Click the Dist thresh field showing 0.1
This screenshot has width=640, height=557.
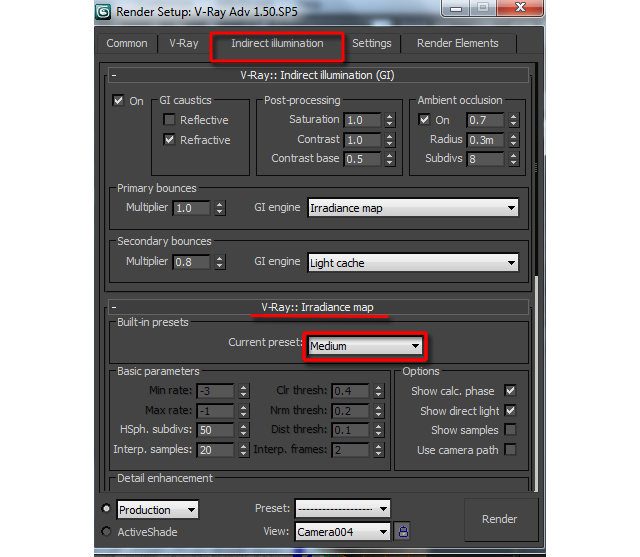(x=351, y=430)
